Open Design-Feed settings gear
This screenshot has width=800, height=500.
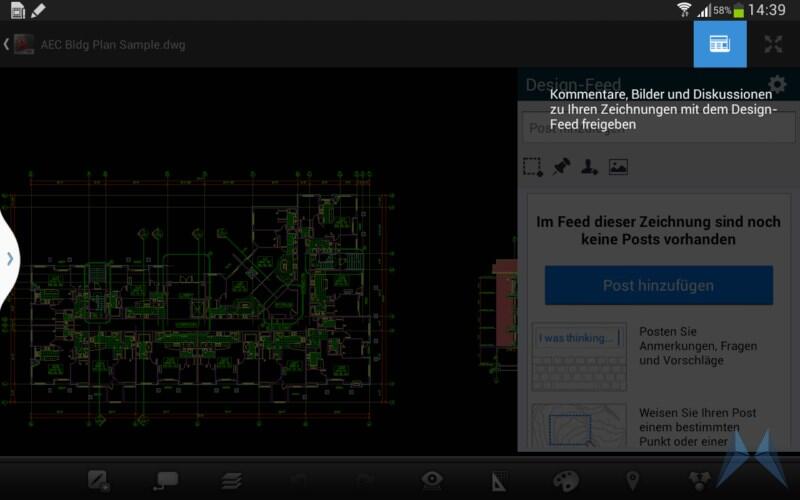click(777, 85)
